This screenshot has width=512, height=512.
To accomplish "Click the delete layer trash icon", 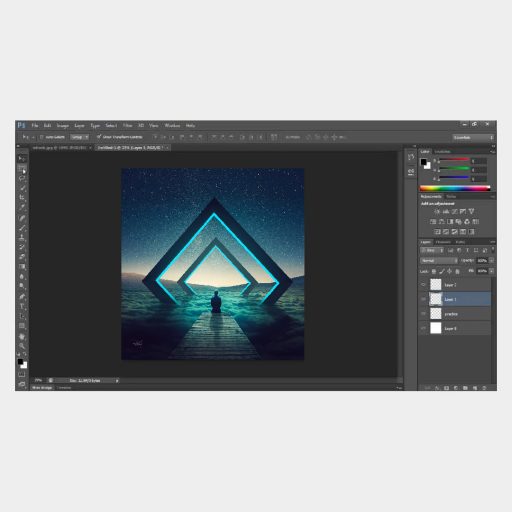I will [x=484, y=388].
